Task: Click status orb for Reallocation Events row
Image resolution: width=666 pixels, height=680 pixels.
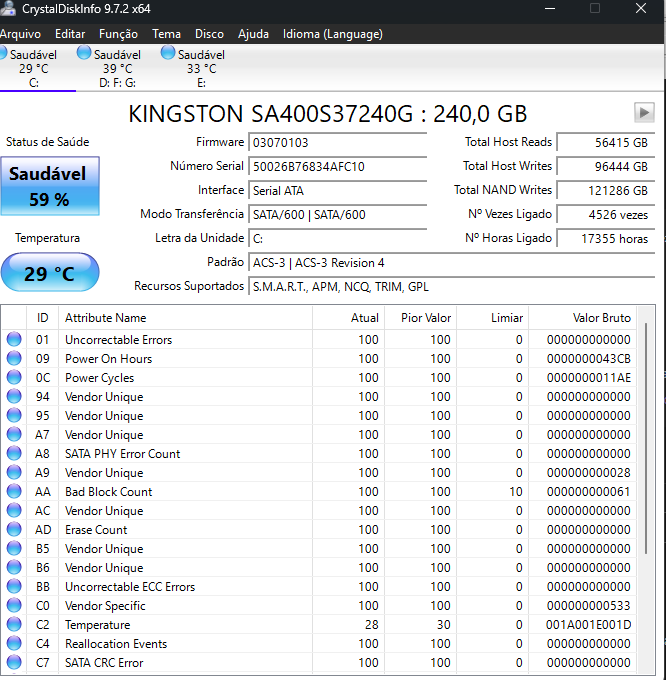Action: pyautogui.click(x=14, y=644)
